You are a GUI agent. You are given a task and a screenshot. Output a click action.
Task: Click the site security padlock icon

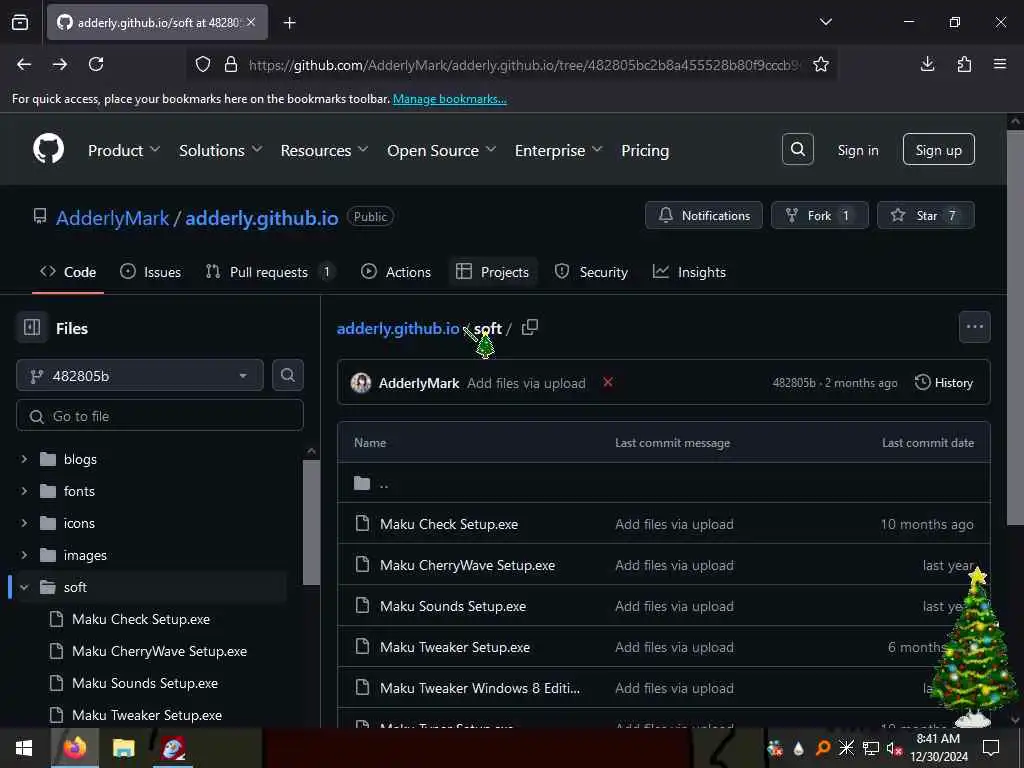tap(231, 64)
